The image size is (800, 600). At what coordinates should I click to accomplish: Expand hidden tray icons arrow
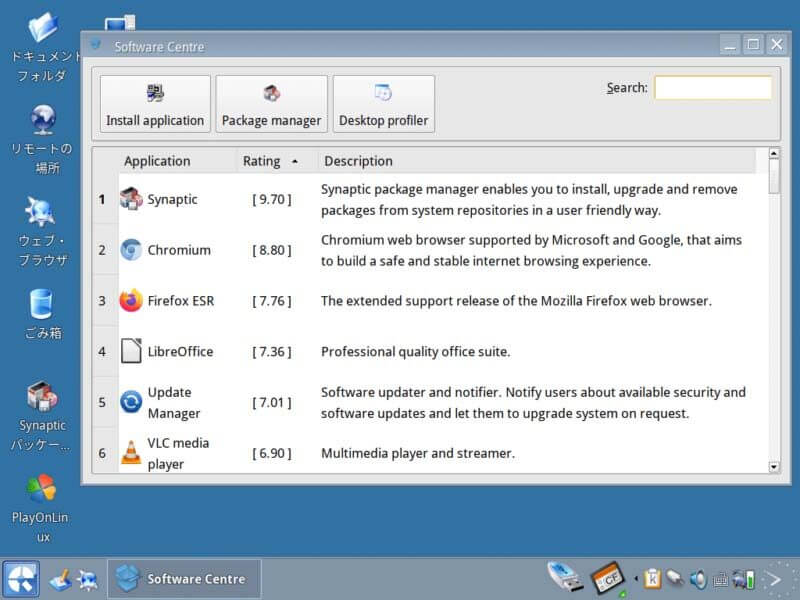(636, 579)
